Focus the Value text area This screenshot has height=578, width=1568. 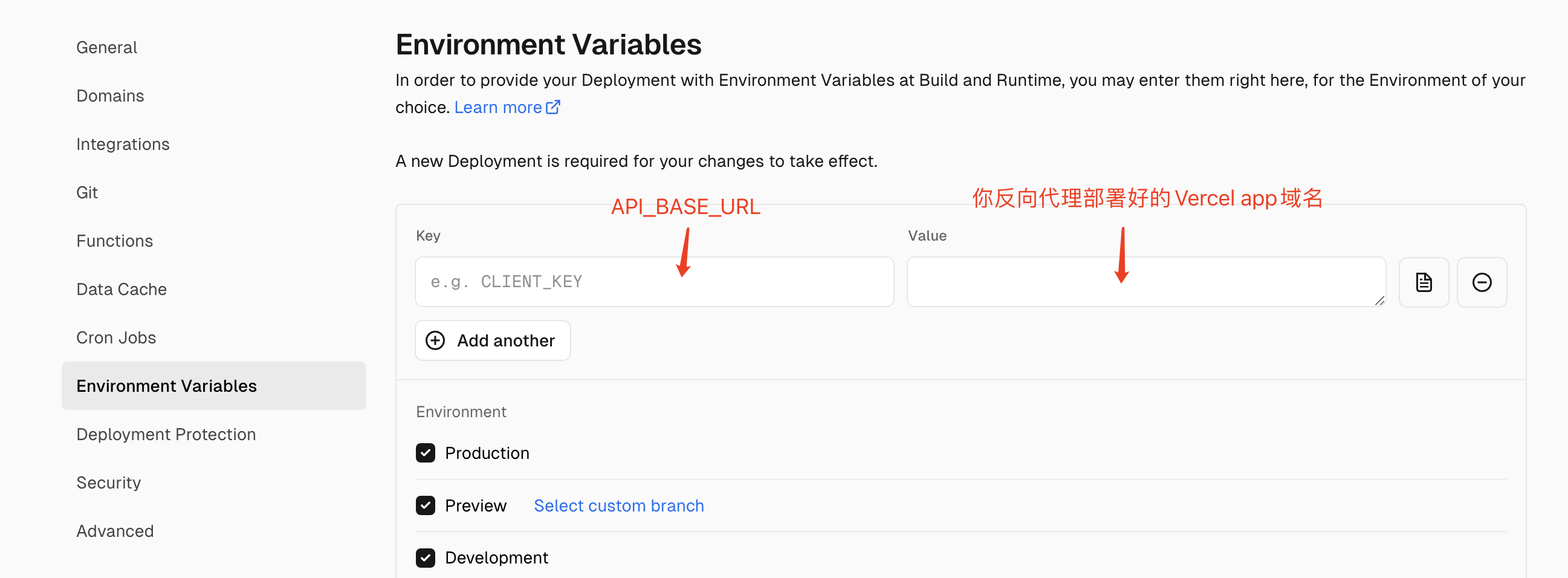point(1146,281)
